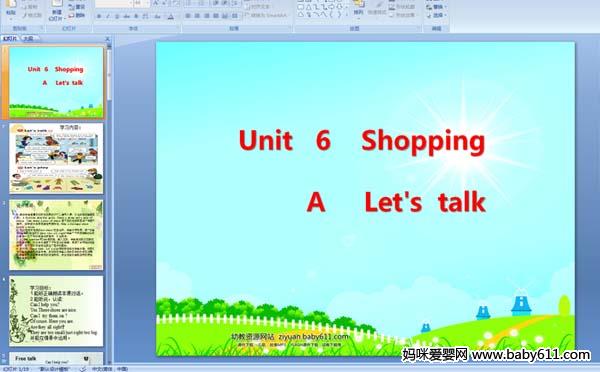This screenshot has height=372, width=600.
Task: Expand the shapes gallery more arrow
Action: pyautogui.click(x=348, y=15)
